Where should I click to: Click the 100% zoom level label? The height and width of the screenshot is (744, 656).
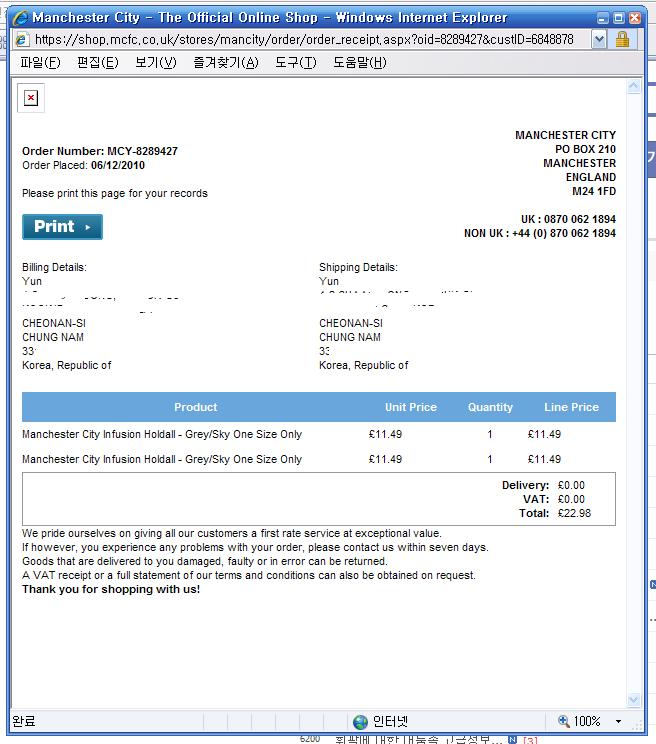[x=587, y=722]
